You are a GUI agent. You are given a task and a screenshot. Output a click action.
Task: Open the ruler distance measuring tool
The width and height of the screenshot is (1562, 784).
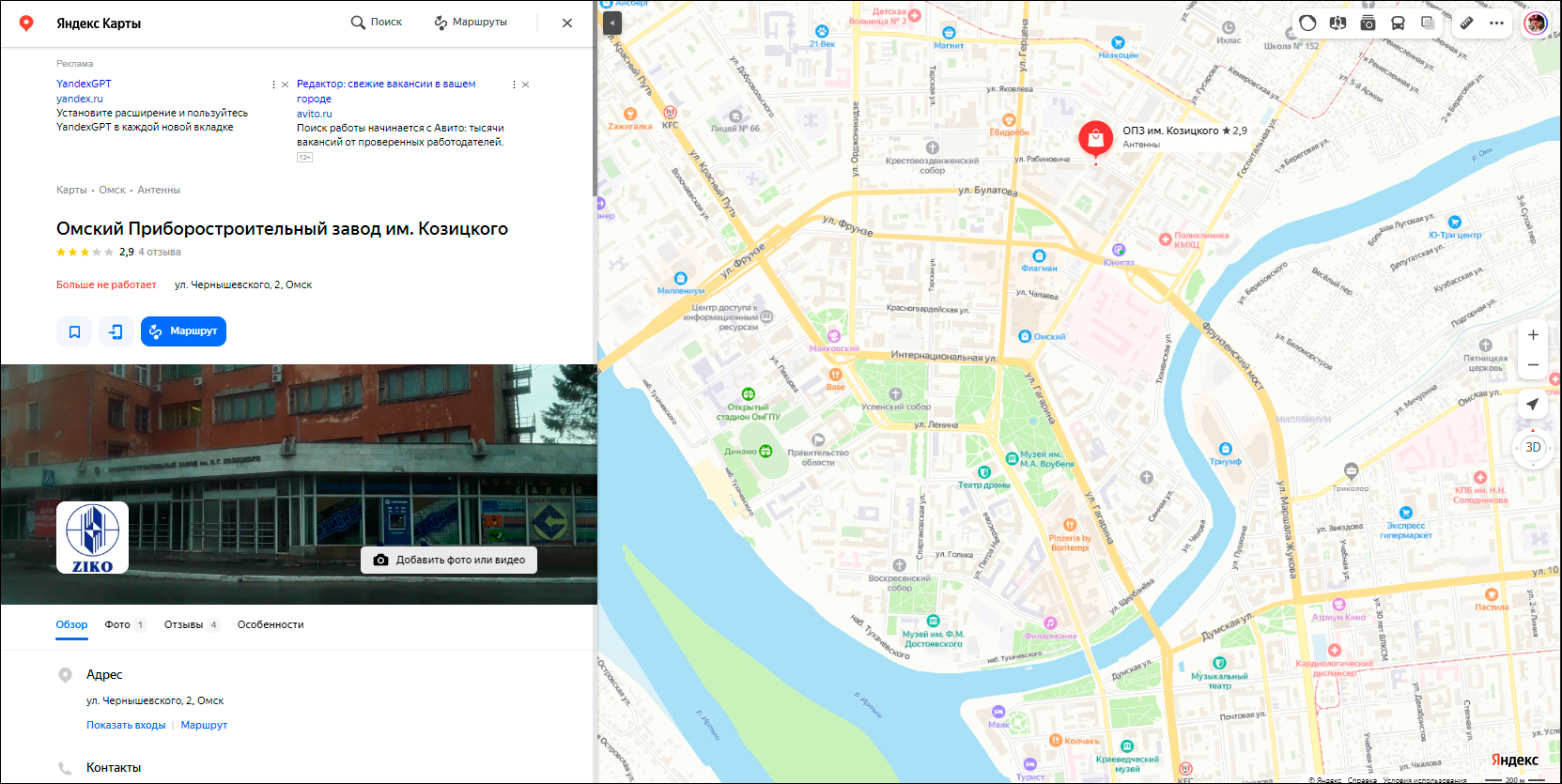tap(1466, 23)
